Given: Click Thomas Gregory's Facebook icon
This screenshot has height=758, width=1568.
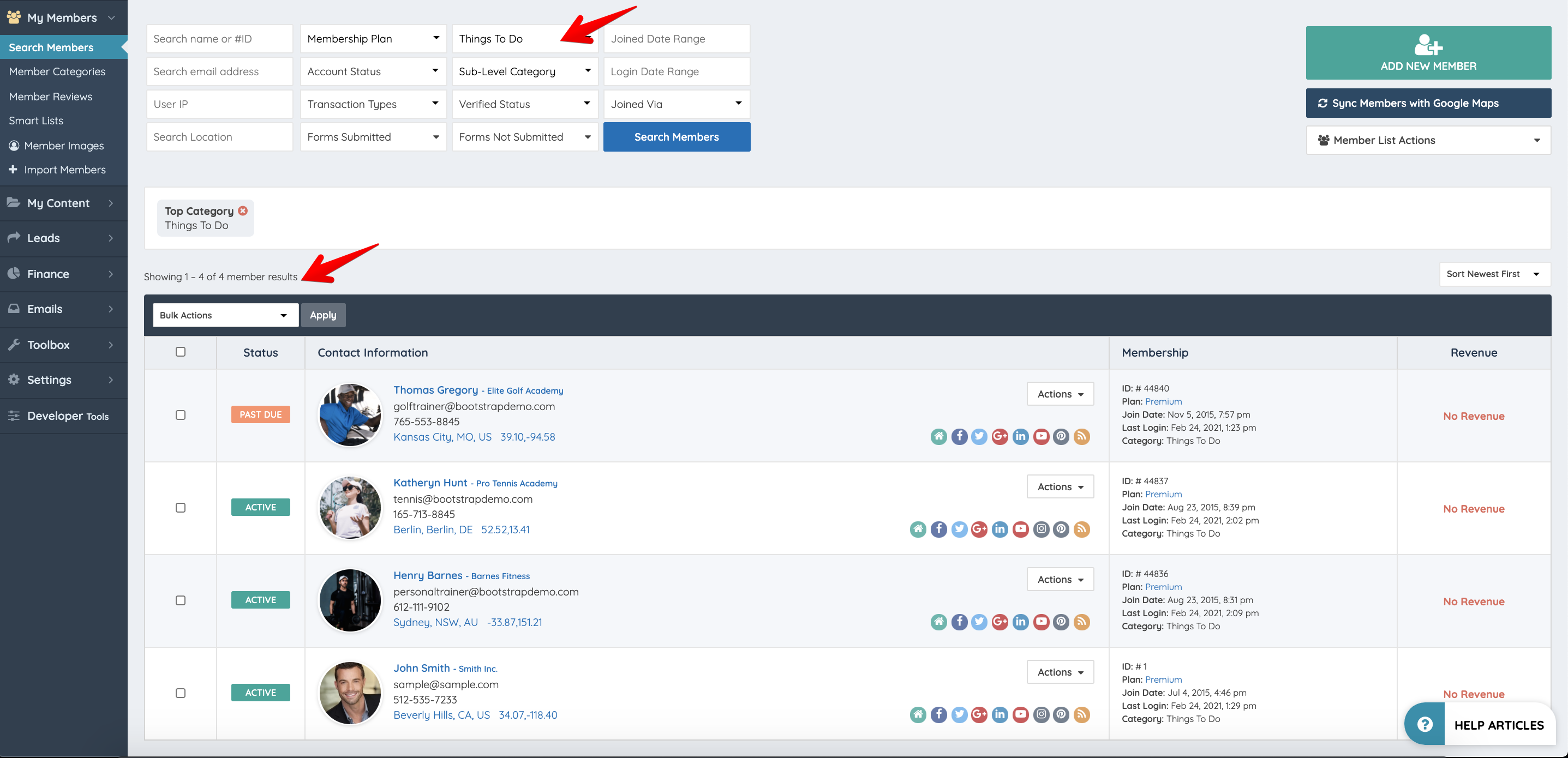Looking at the screenshot, I should point(959,436).
